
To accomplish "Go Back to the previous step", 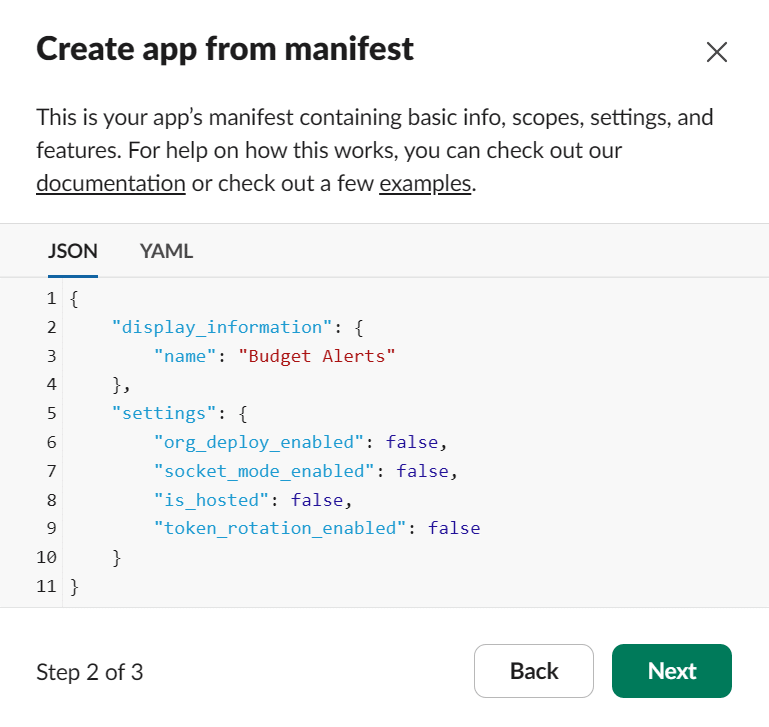I will tap(534, 671).
